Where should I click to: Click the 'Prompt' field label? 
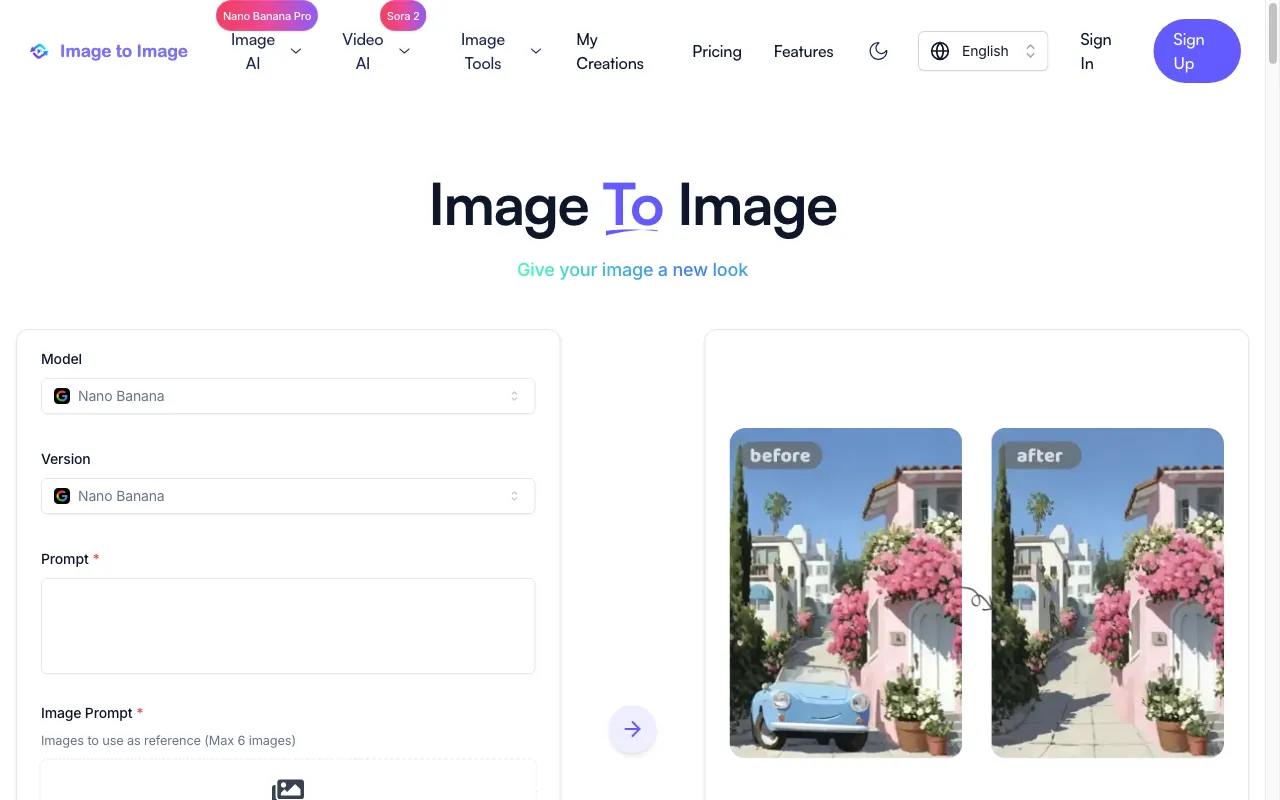[x=65, y=559]
